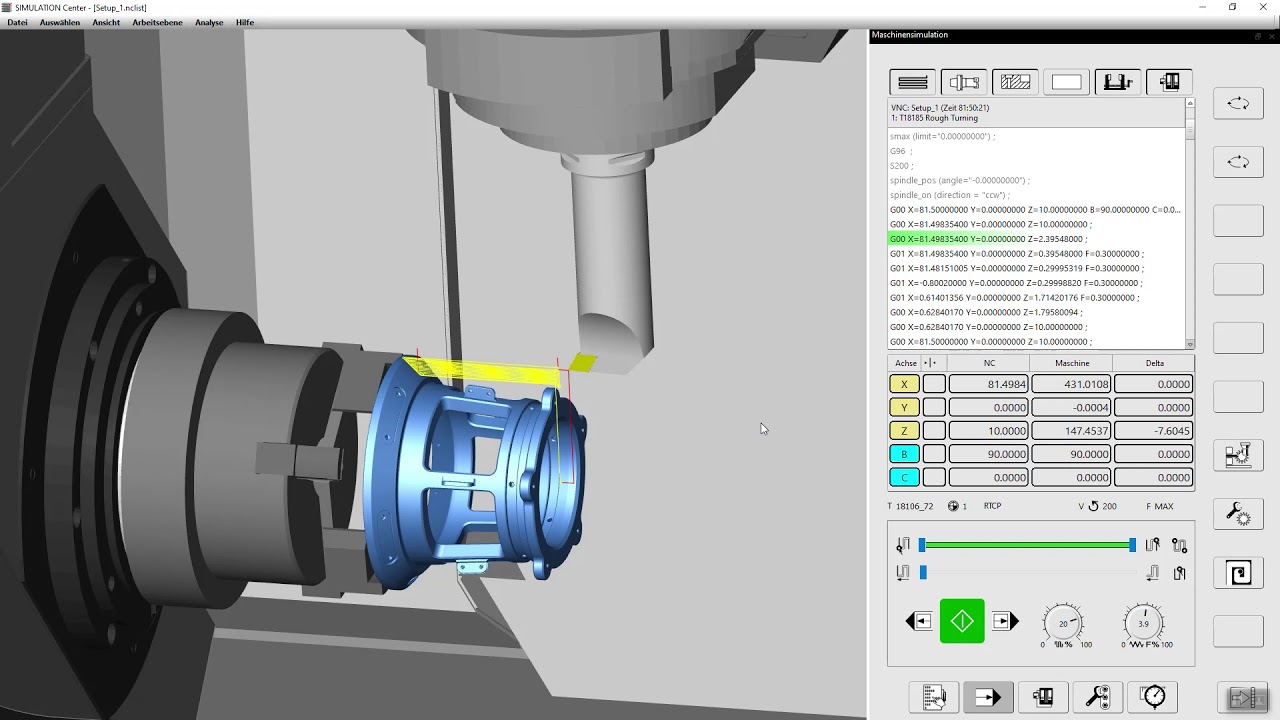
Task: Open the wrench with traffic light icon
Action: point(1097,697)
